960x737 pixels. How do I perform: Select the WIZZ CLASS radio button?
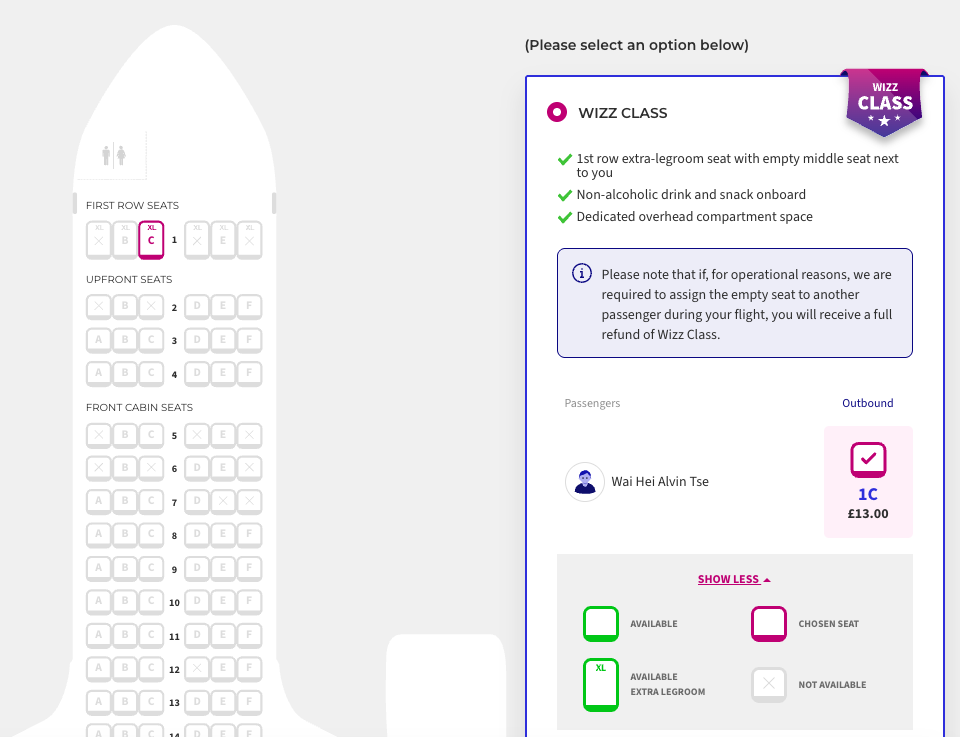(556, 112)
